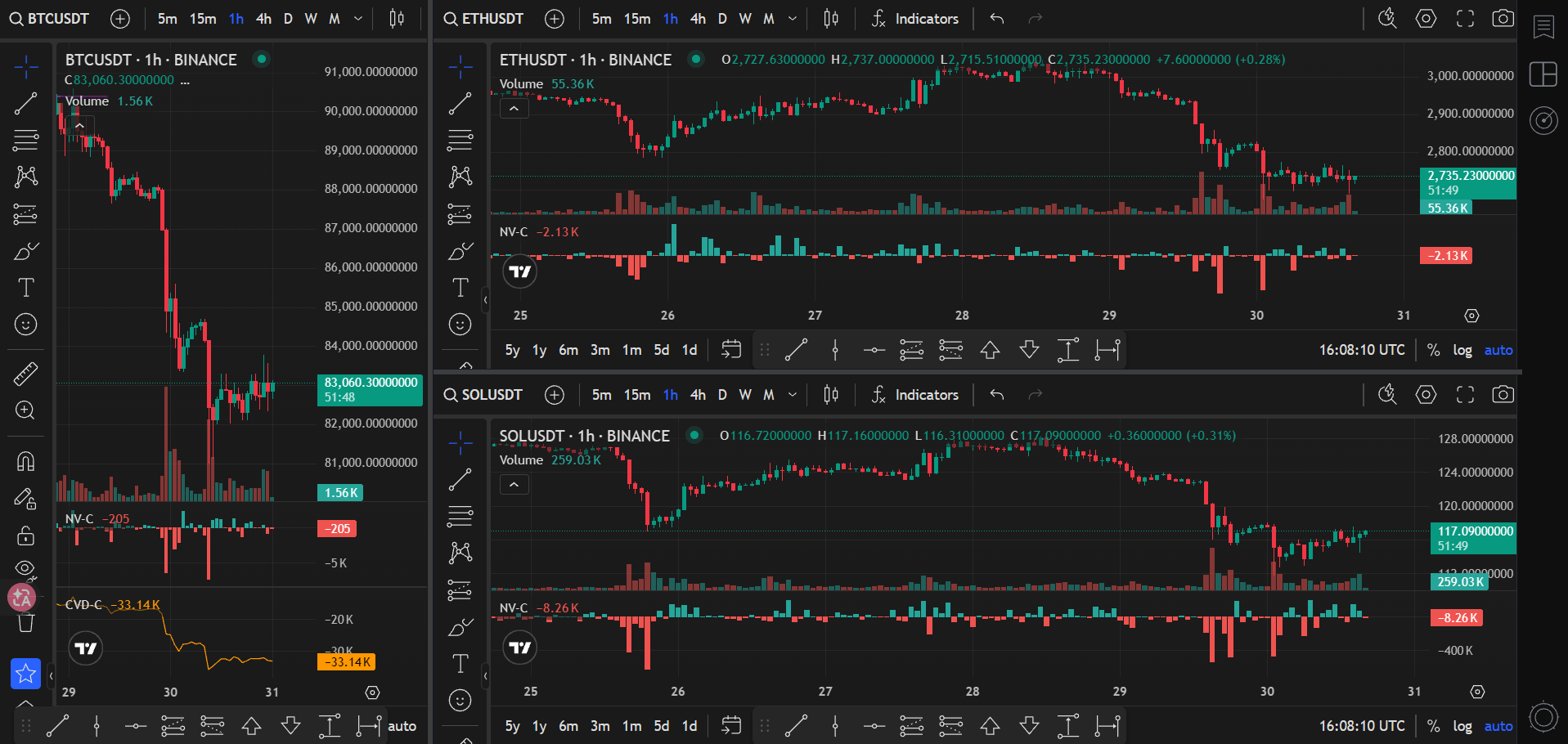The image size is (1568, 744).
Task: Open Indicators in the ETHUSDT top bar
Action: [915, 19]
